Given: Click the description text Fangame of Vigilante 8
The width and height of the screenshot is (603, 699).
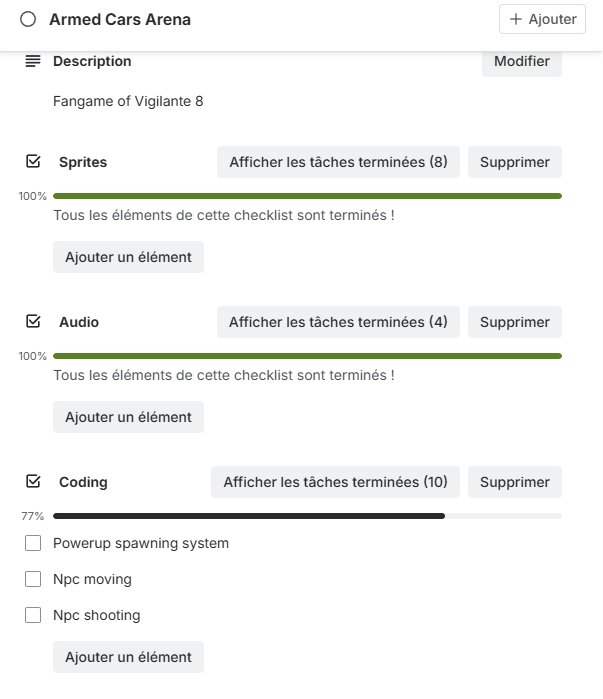Looking at the screenshot, I should [x=128, y=101].
